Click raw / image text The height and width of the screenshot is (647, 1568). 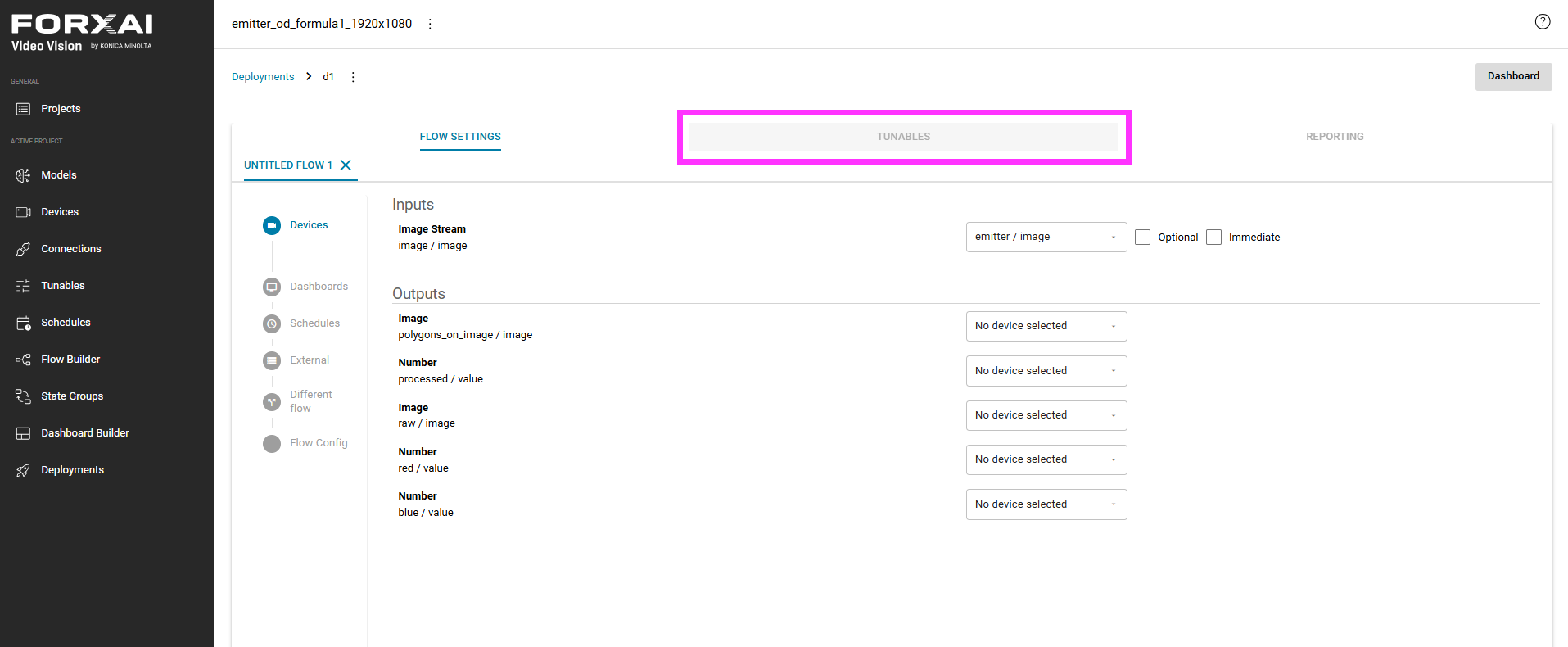(427, 423)
